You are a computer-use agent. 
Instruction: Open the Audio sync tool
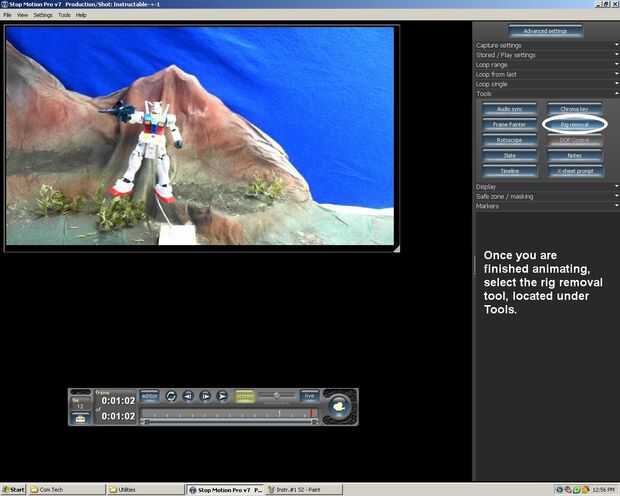click(509, 109)
